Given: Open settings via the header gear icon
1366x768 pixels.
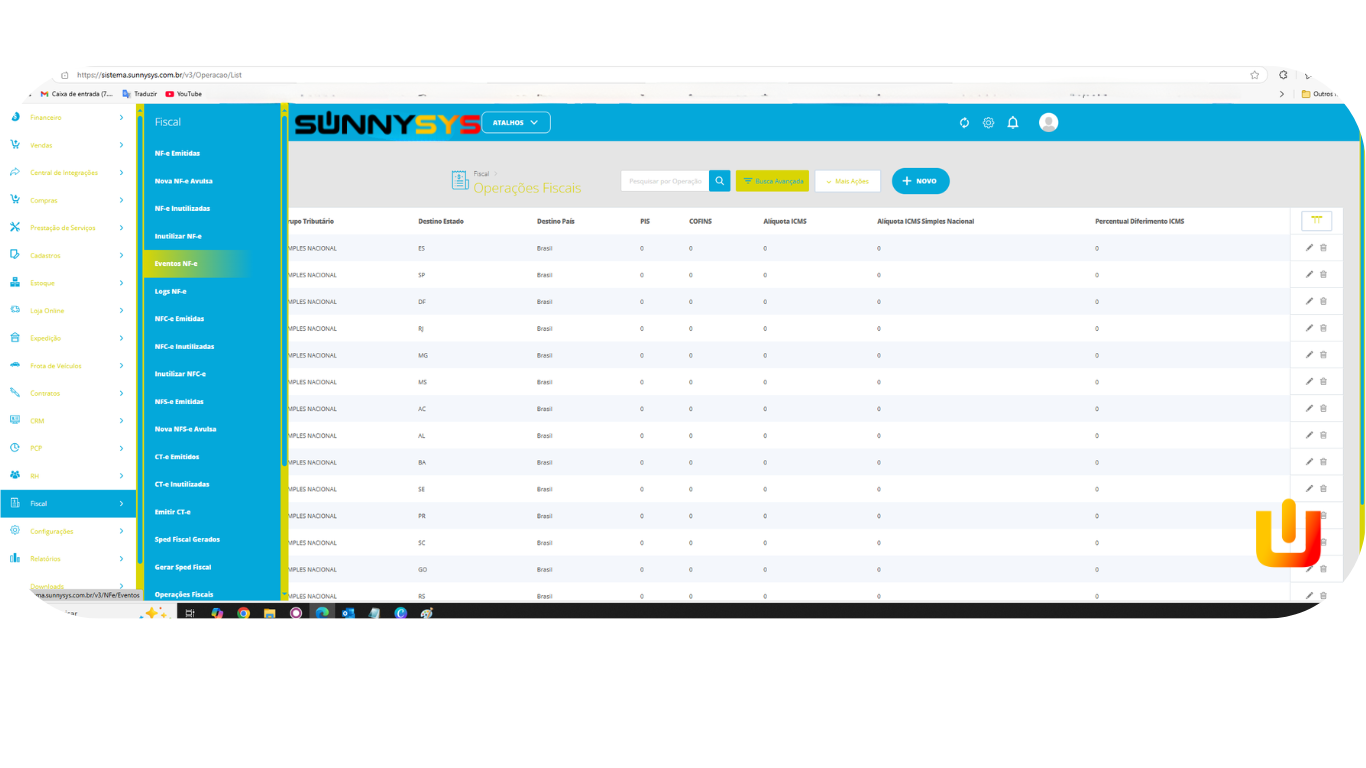Looking at the screenshot, I should [988, 123].
